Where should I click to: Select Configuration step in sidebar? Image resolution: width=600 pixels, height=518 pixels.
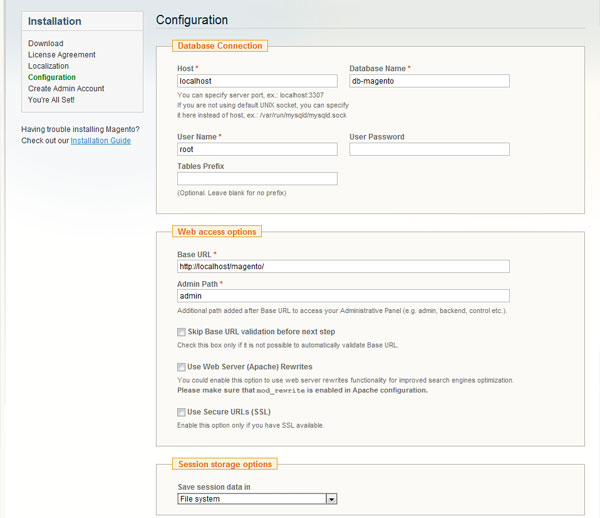(x=52, y=77)
